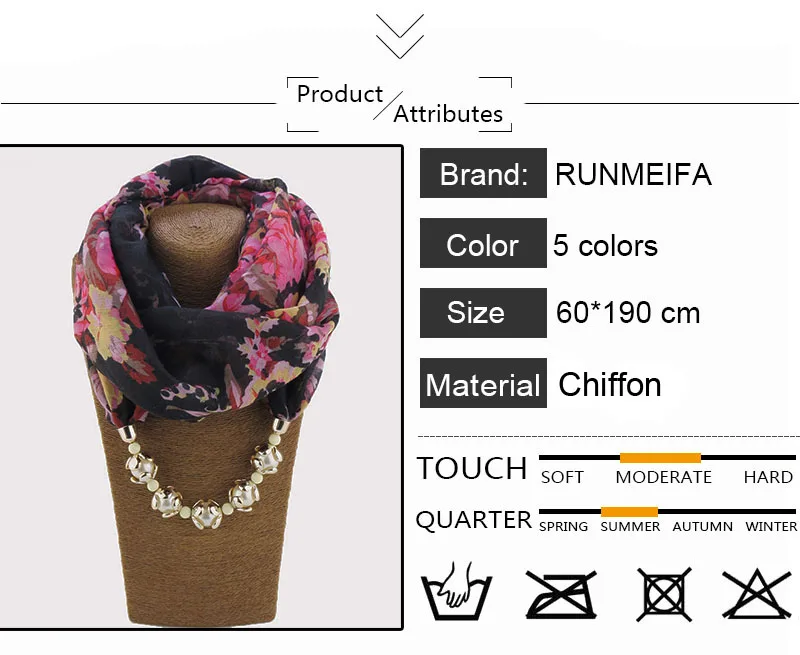Select the HARD touch label
The width and height of the screenshot is (800, 655).
(768, 477)
